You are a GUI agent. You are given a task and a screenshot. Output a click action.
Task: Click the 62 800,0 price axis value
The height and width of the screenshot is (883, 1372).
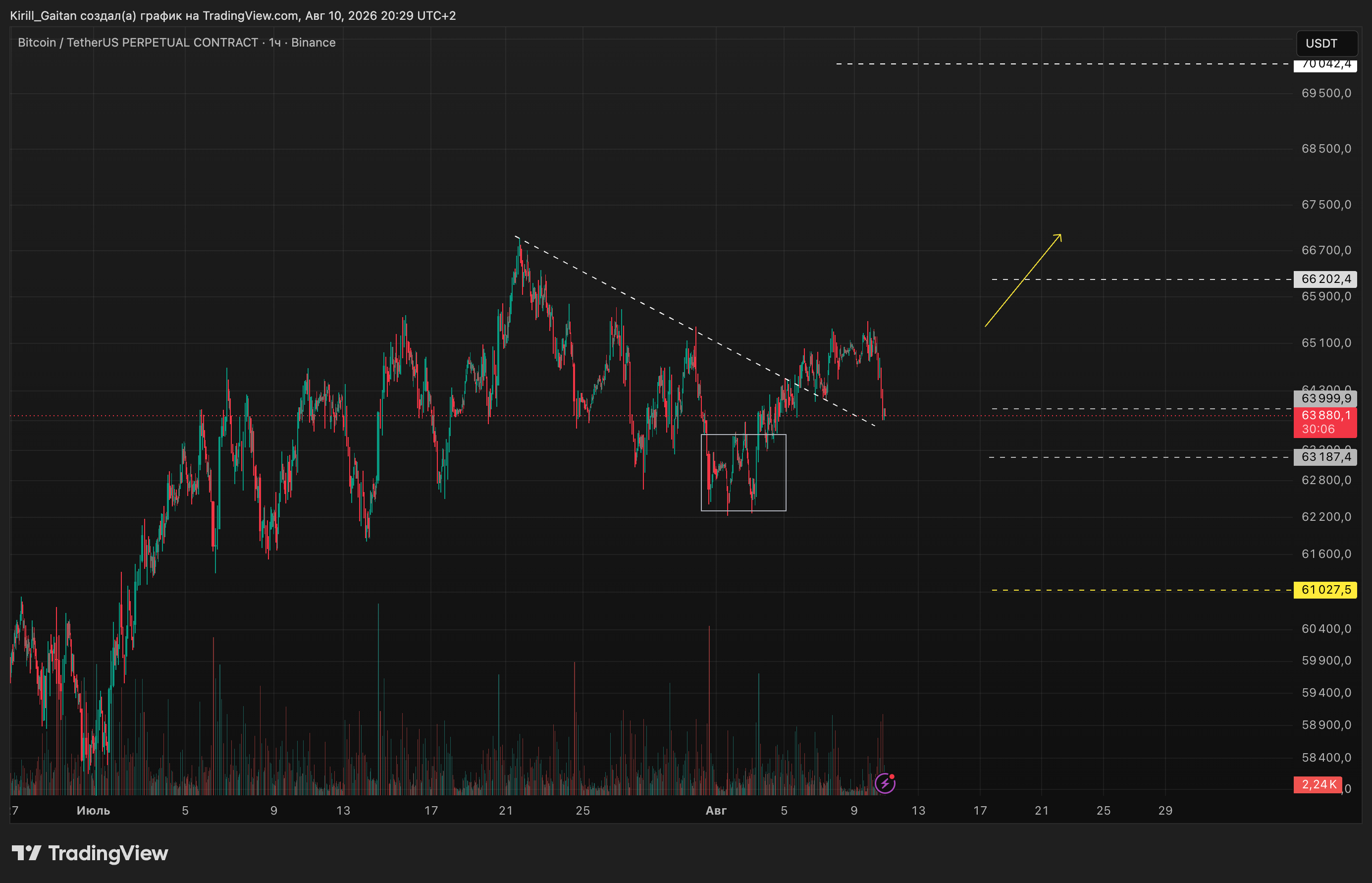1326,480
